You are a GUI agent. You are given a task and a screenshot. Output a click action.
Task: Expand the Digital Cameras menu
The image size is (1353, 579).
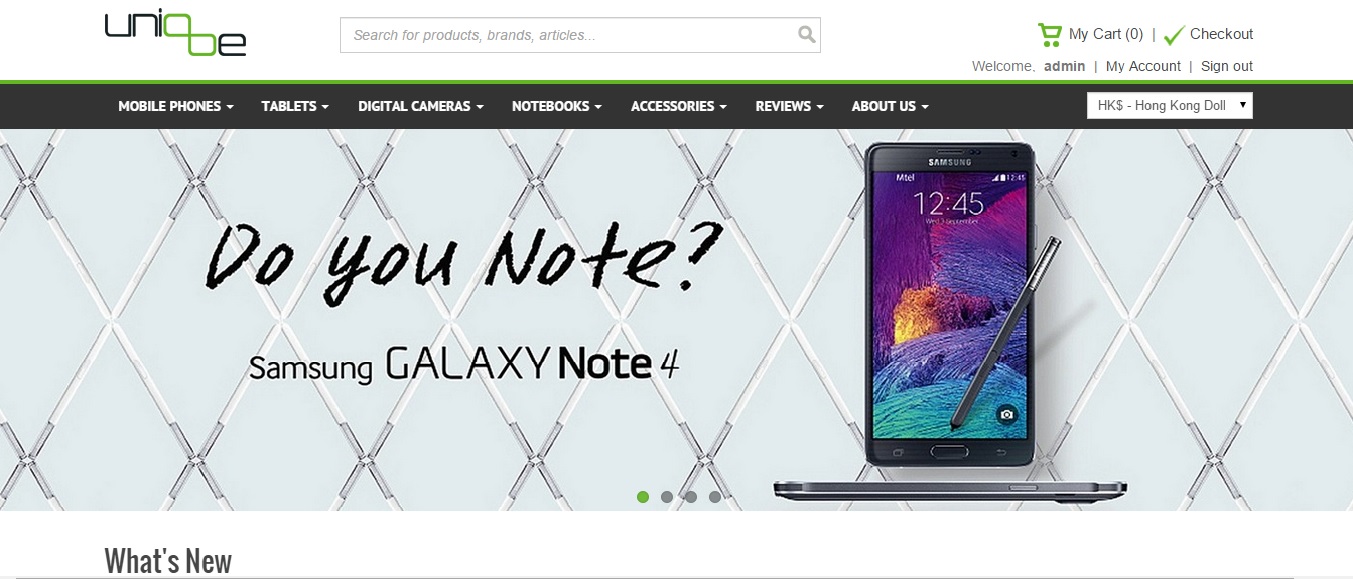pos(421,106)
